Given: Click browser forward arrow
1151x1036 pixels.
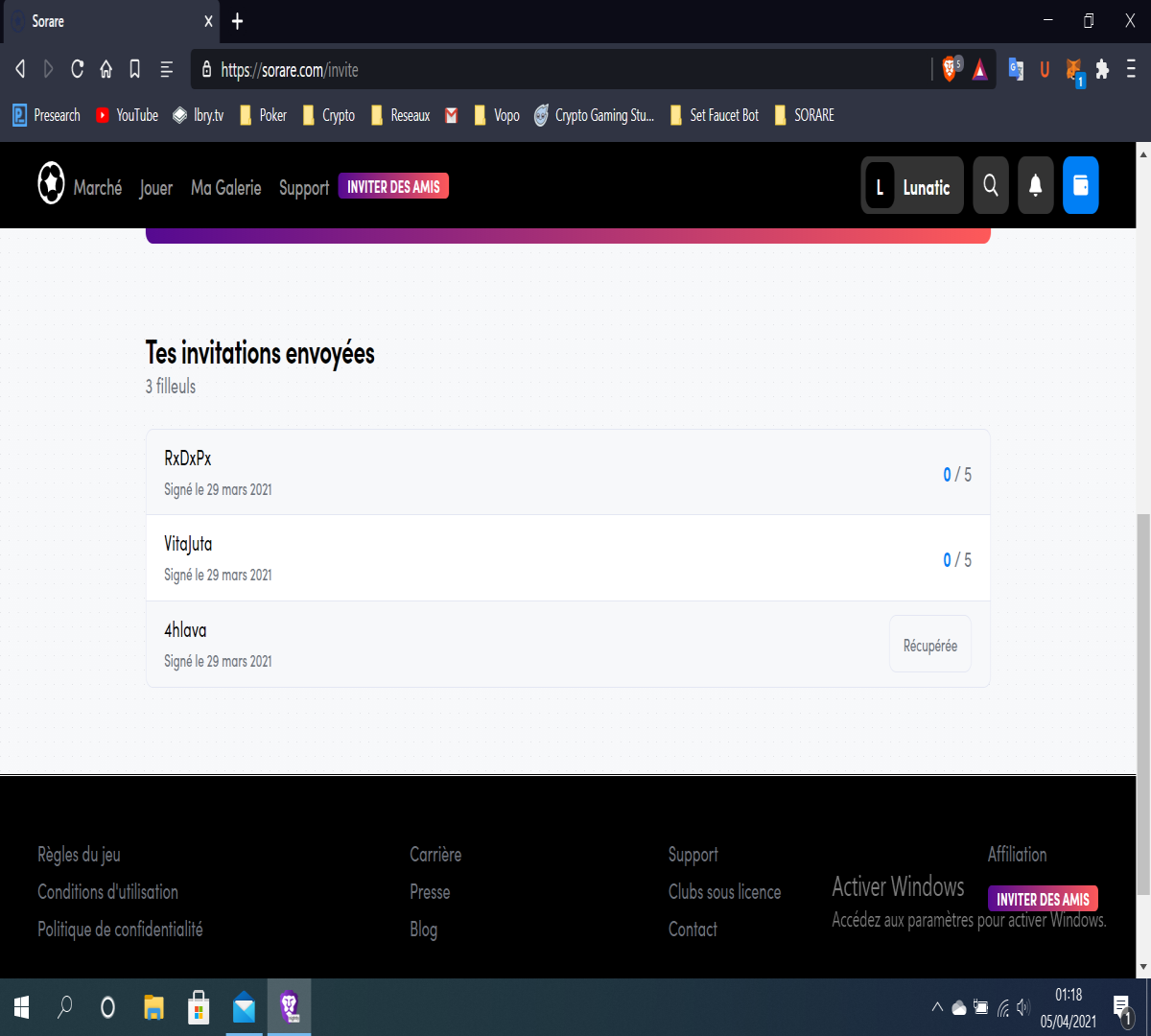Looking at the screenshot, I should coord(49,69).
